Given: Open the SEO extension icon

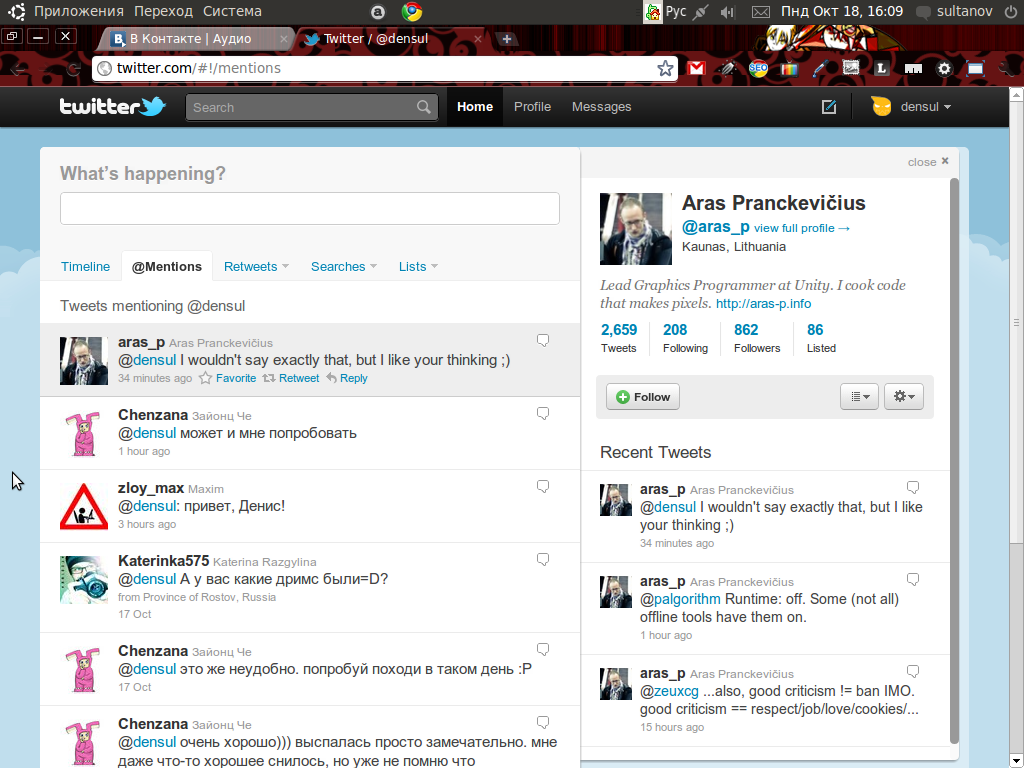Looking at the screenshot, I should click(x=758, y=68).
